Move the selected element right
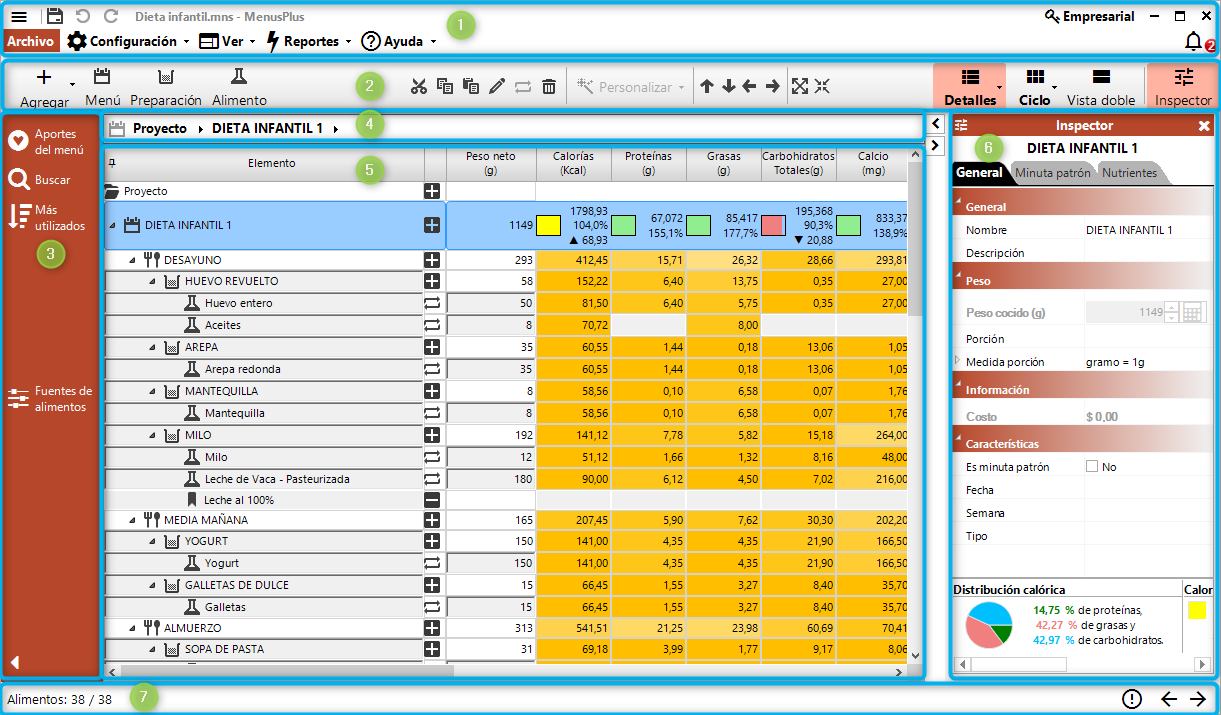Image resolution: width=1221 pixels, height=715 pixels. [772, 87]
